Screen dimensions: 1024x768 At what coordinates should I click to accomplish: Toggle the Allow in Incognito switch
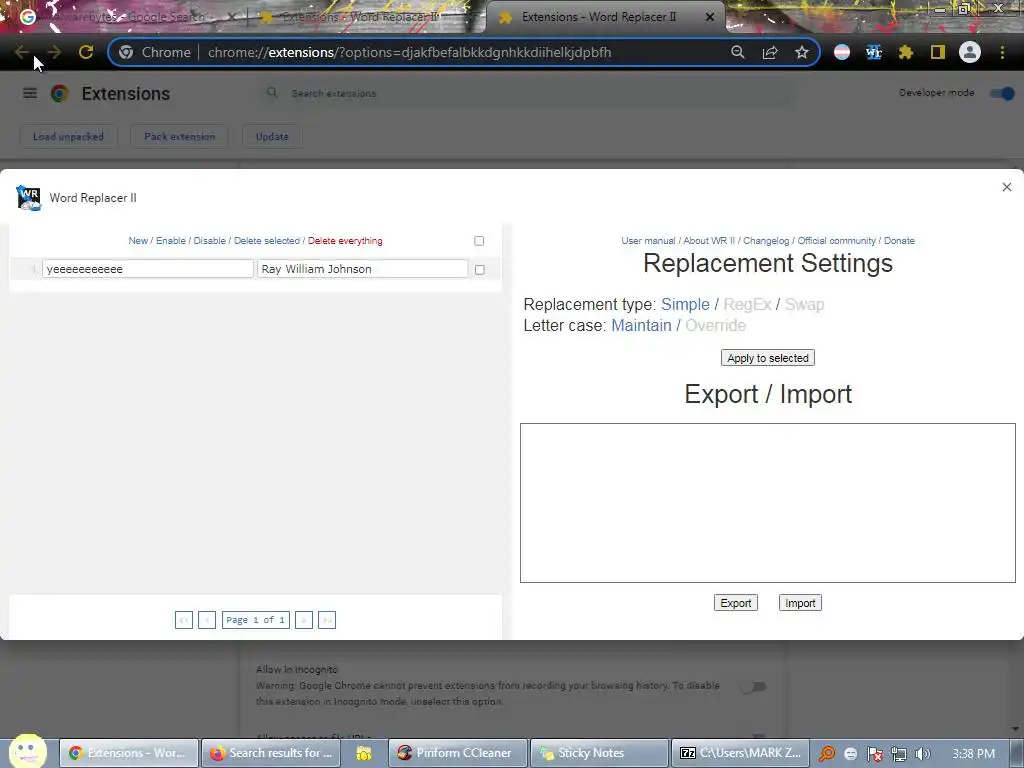click(753, 686)
